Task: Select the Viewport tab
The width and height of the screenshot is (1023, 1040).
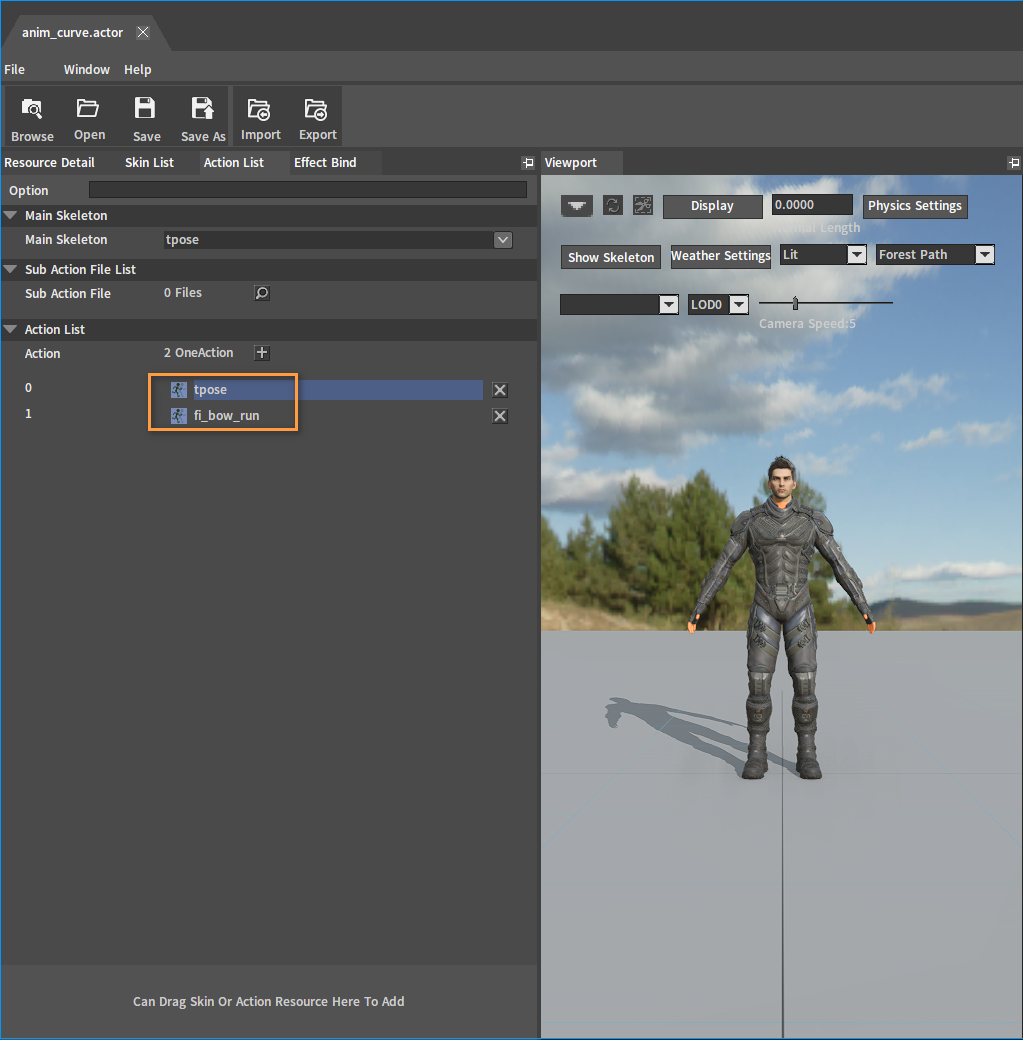Action: (x=571, y=162)
